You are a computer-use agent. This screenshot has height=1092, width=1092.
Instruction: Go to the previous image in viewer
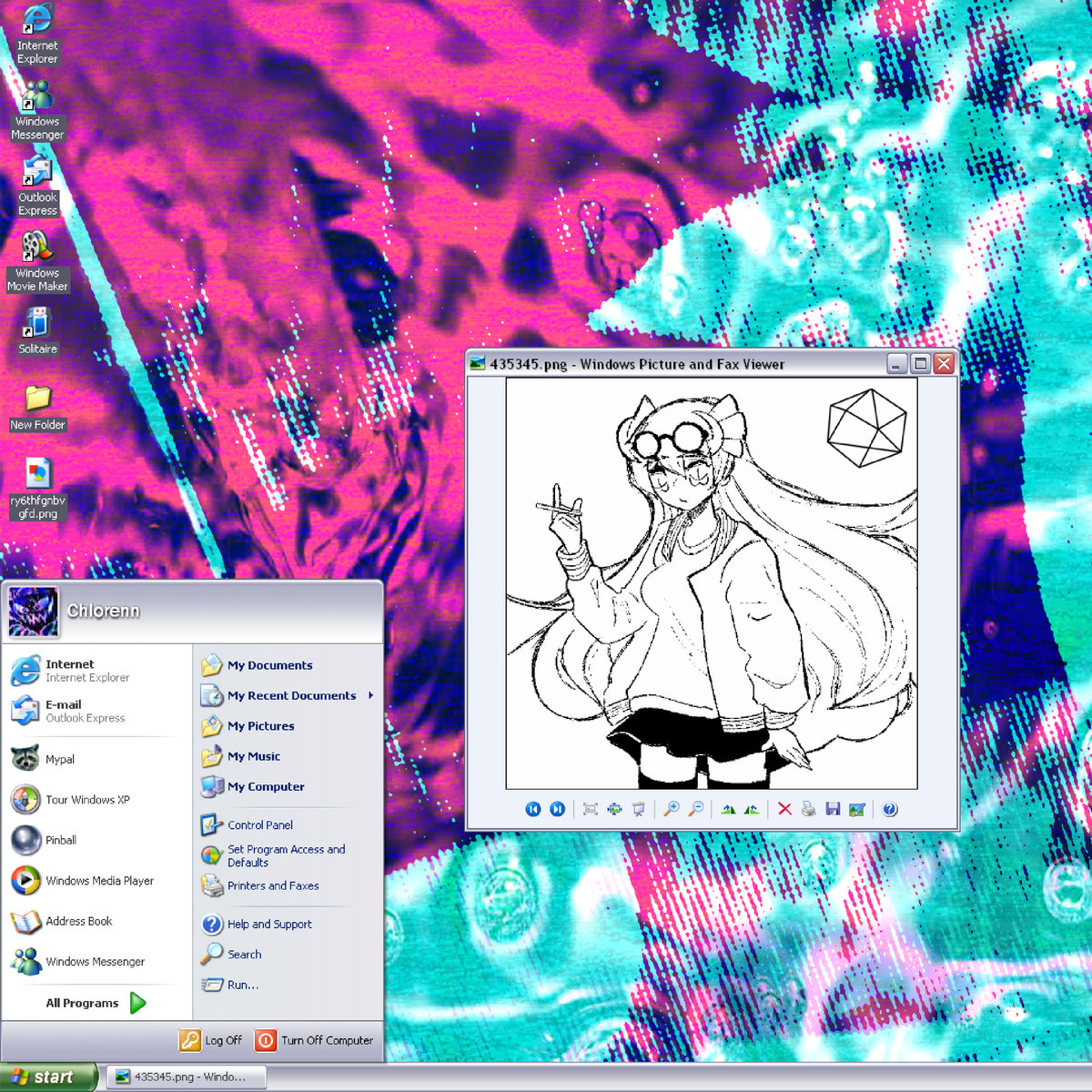click(533, 809)
